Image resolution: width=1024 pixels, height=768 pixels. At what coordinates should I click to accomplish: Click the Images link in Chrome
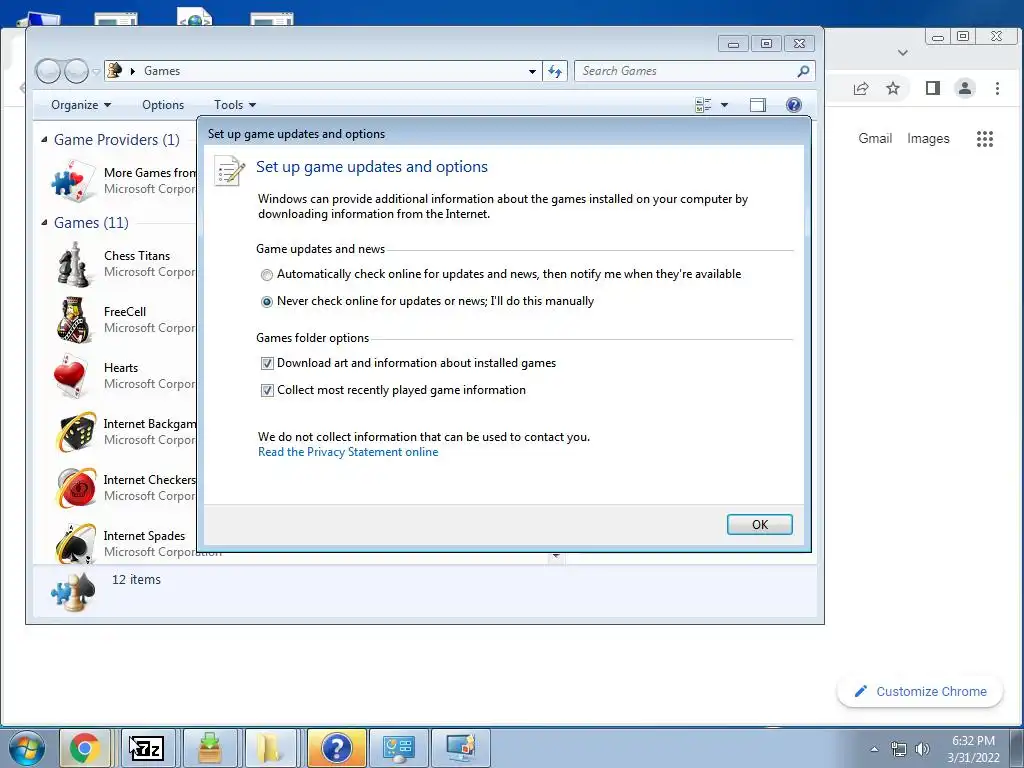coord(928,138)
